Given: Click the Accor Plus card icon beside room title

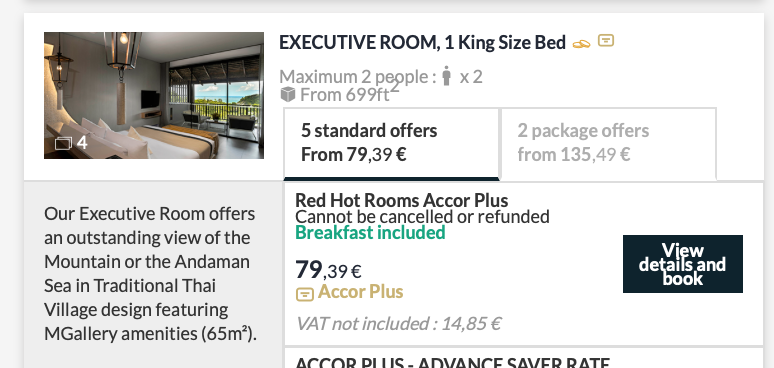Looking at the screenshot, I should [606, 40].
